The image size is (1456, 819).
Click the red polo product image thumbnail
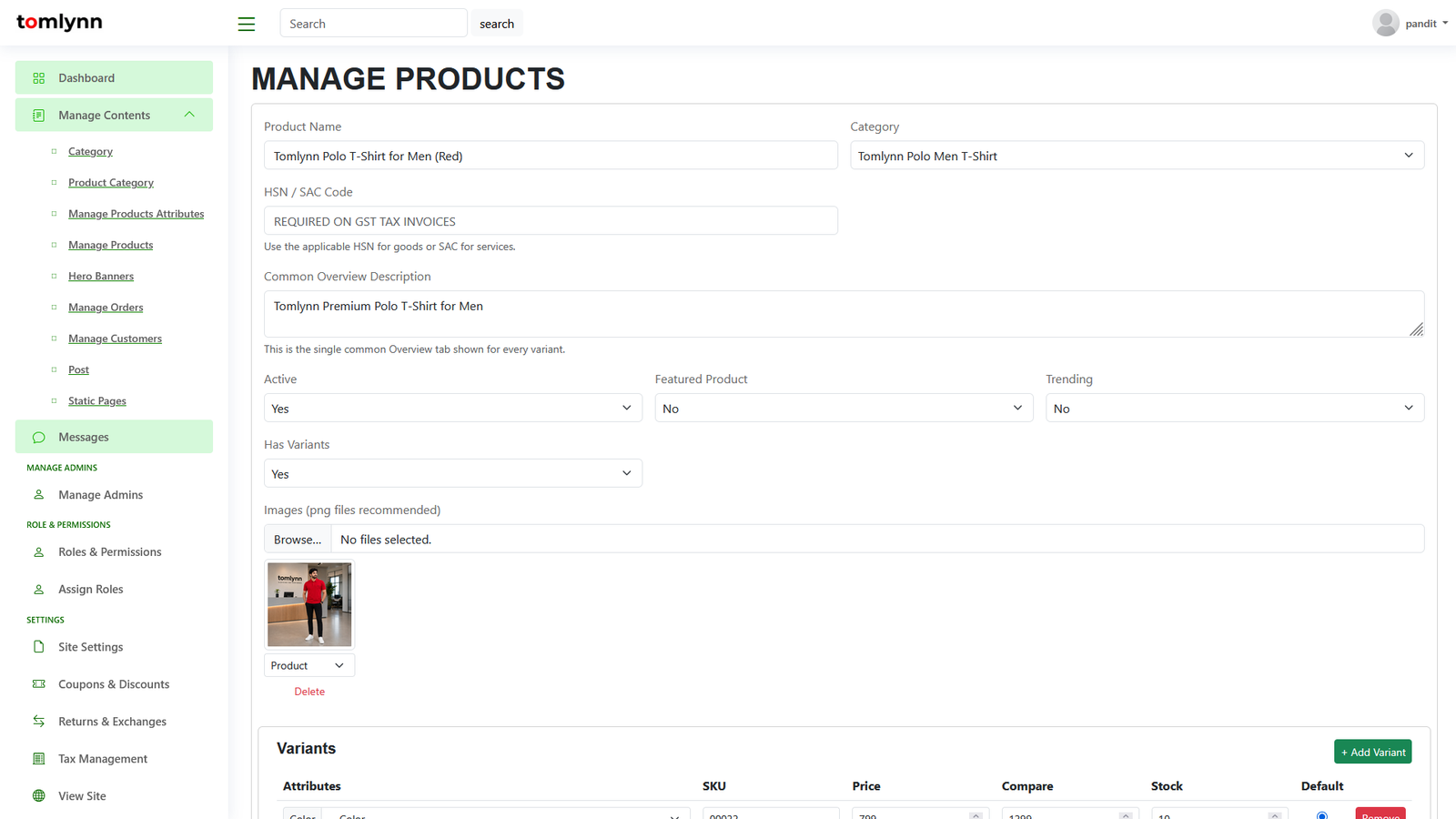(x=309, y=604)
